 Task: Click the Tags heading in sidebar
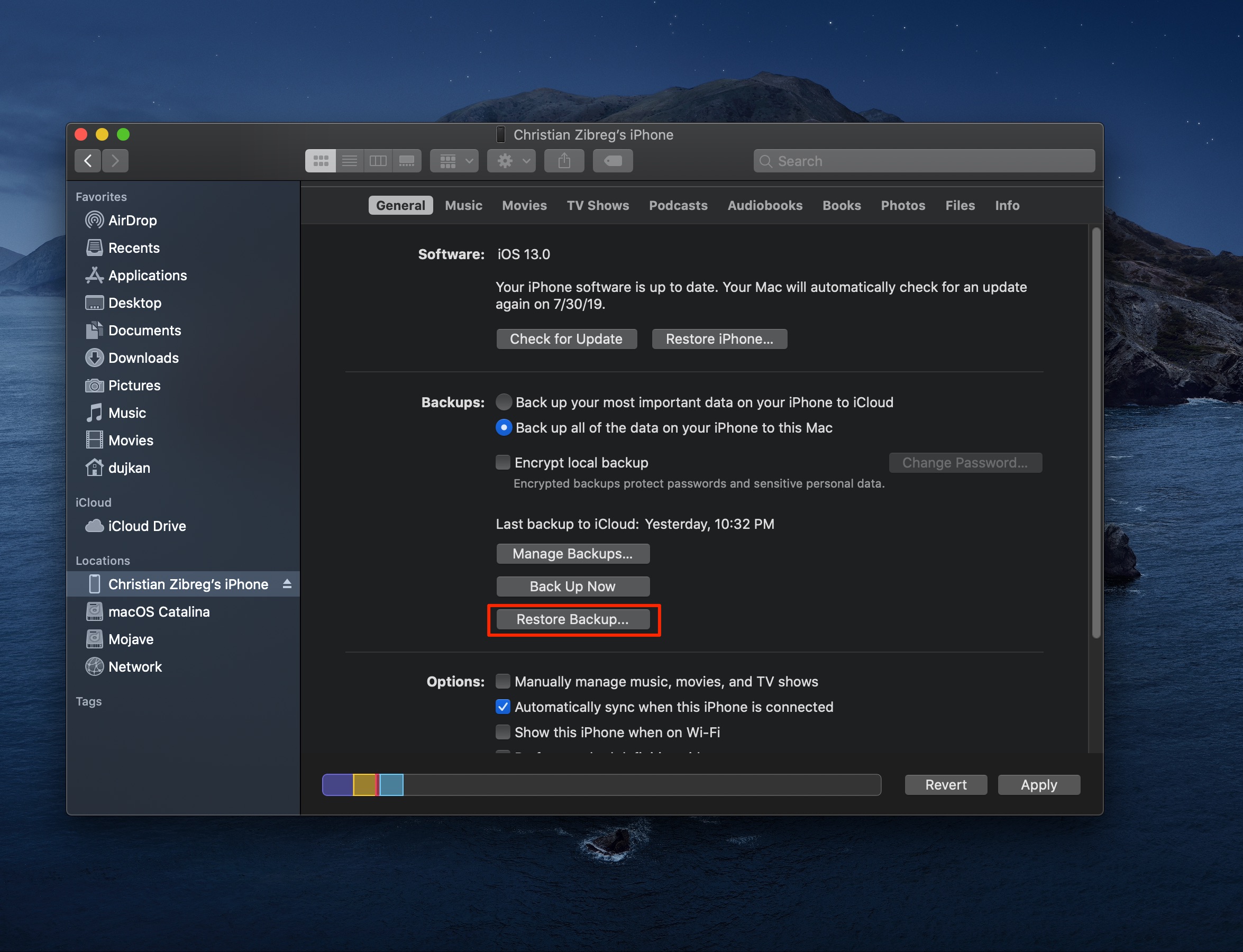pos(89,701)
